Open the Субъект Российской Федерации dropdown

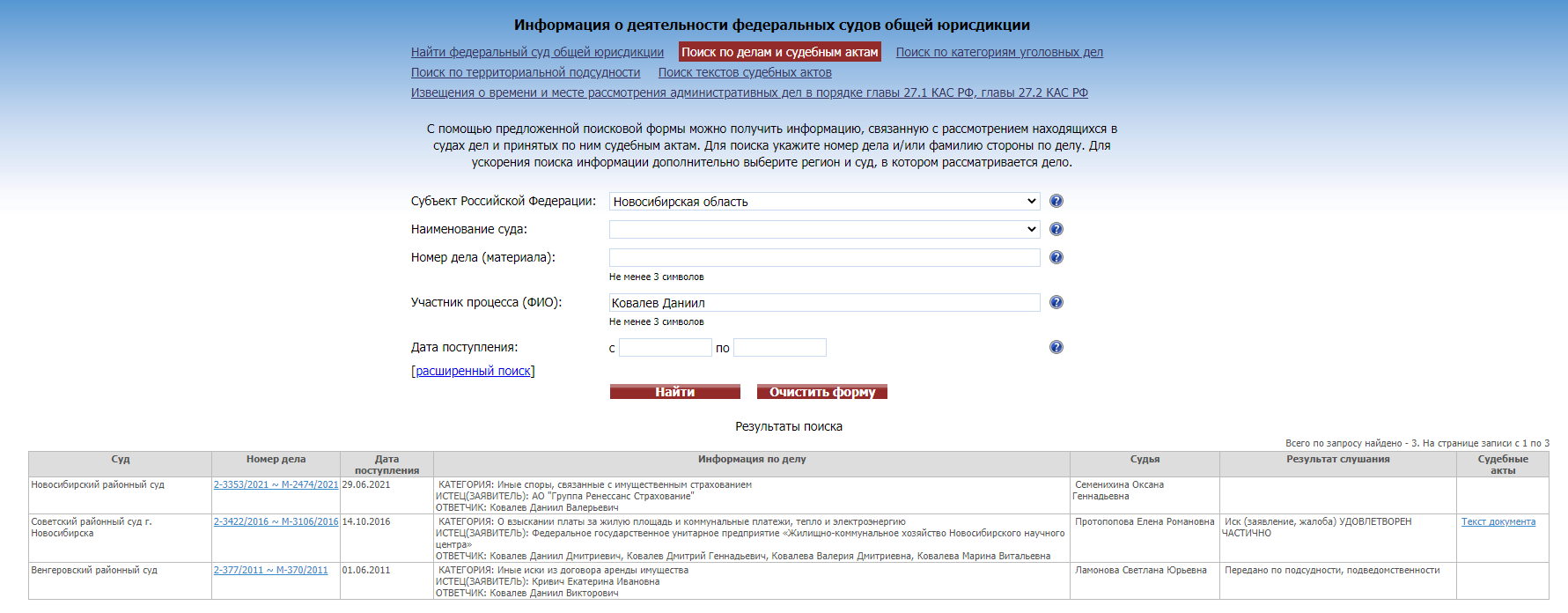click(824, 202)
